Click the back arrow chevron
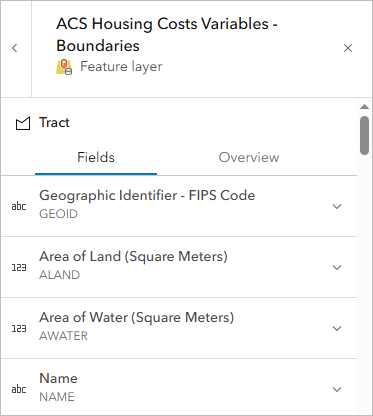Screen dimensions: 373x416 tap(15, 48)
